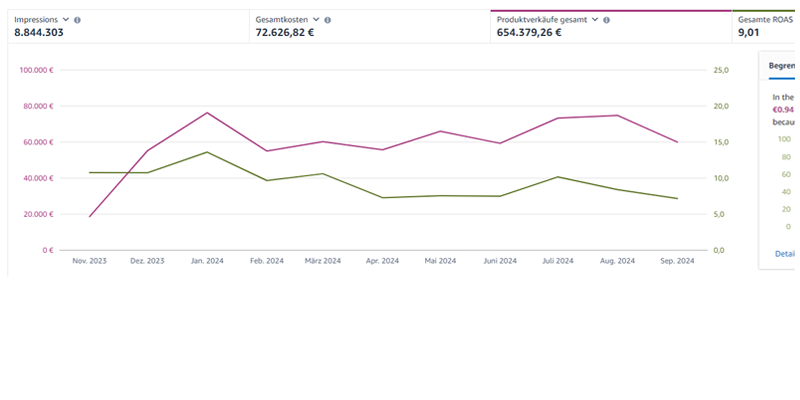The image size is (800, 400).
Task: Select the Gesamte ROAS metric card
Action: (767, 26)
